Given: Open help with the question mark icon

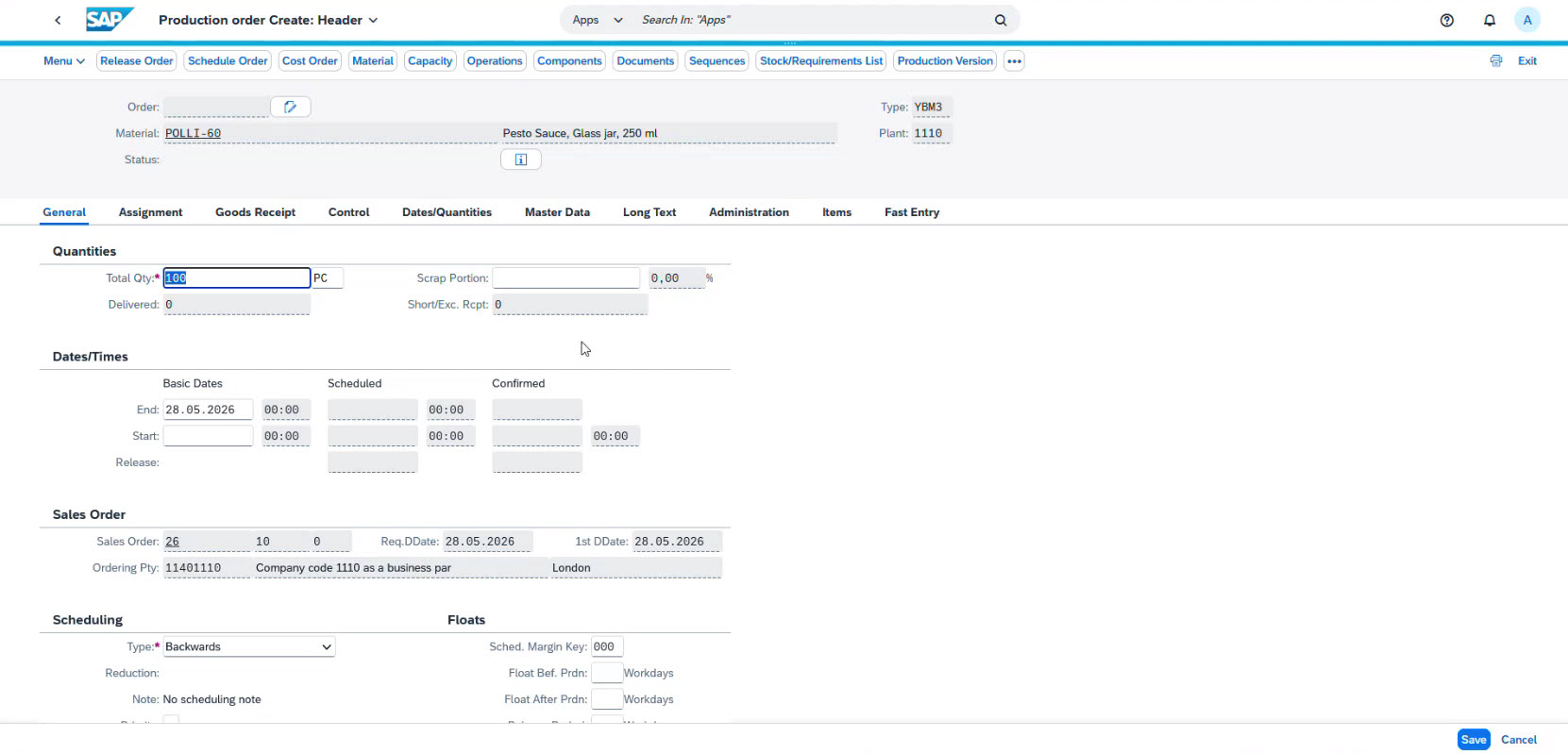Looking at the screenshot, I should [1446, 20].
